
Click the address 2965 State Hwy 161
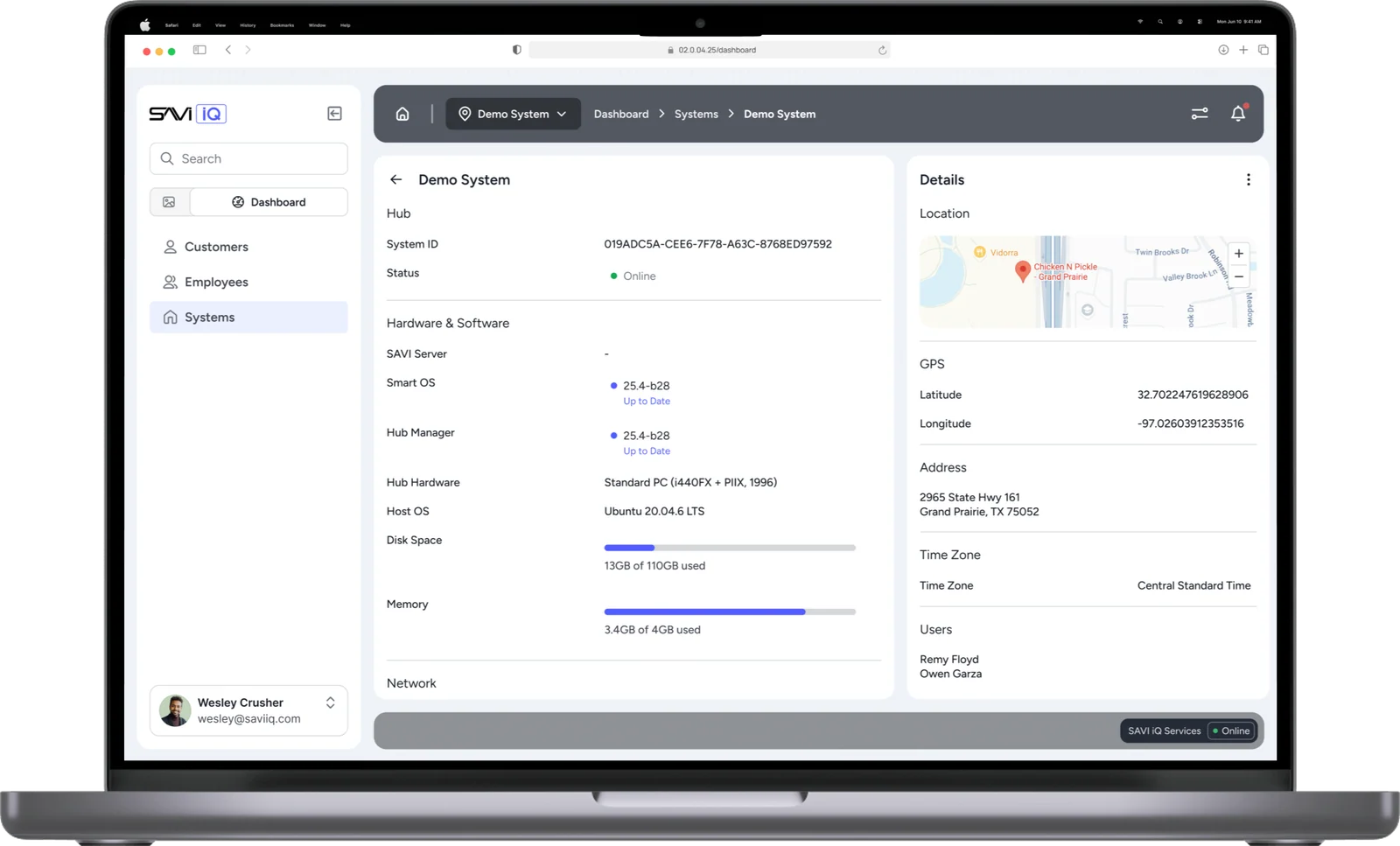(969, 497)
